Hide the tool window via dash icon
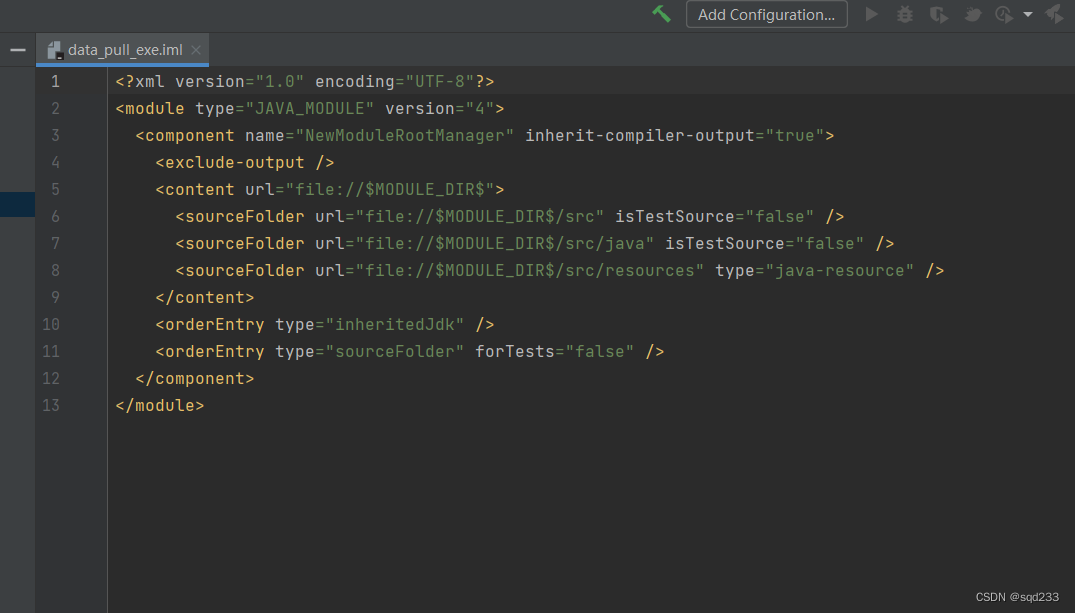The height and width of the screenshot is (613, 1075). pyautogui.click(x=18, y=50)
